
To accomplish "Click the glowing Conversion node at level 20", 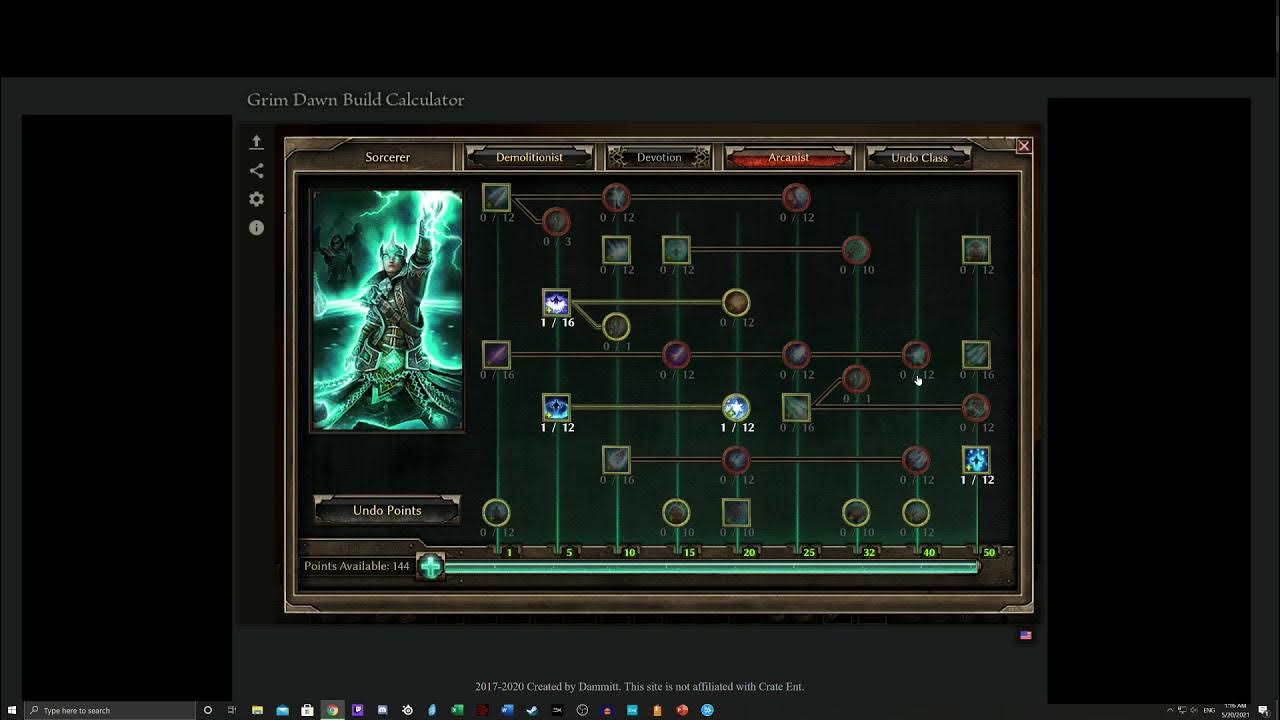I will [736, 407].
